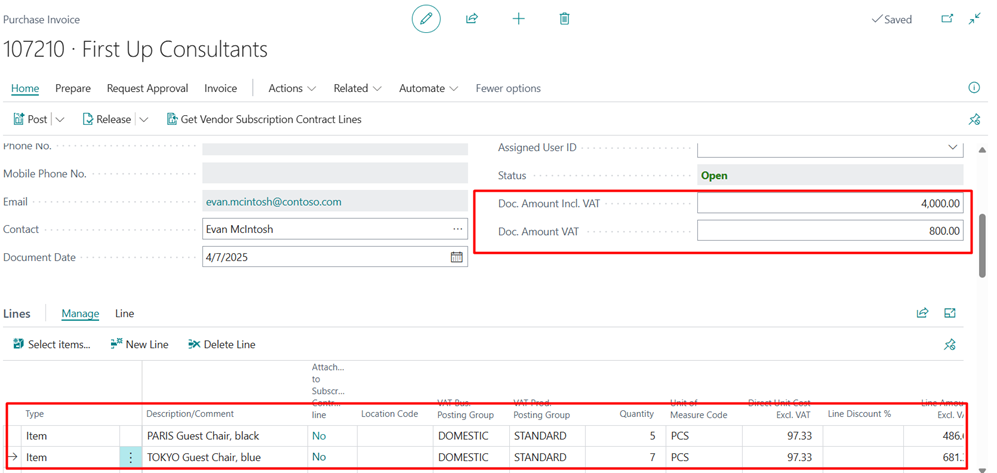997x473 pixels.
Task: Click the Document Date field
Action: 334,257
